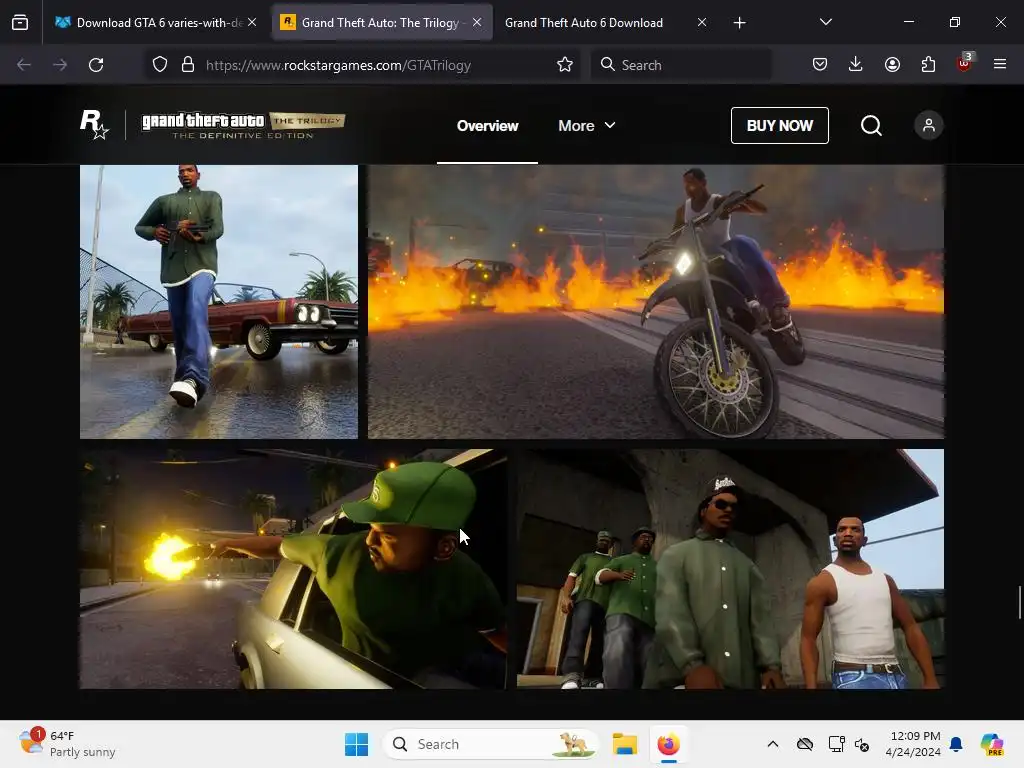
Task: Reload the current page
Action: pyautogui.click(x=96, y=65)
